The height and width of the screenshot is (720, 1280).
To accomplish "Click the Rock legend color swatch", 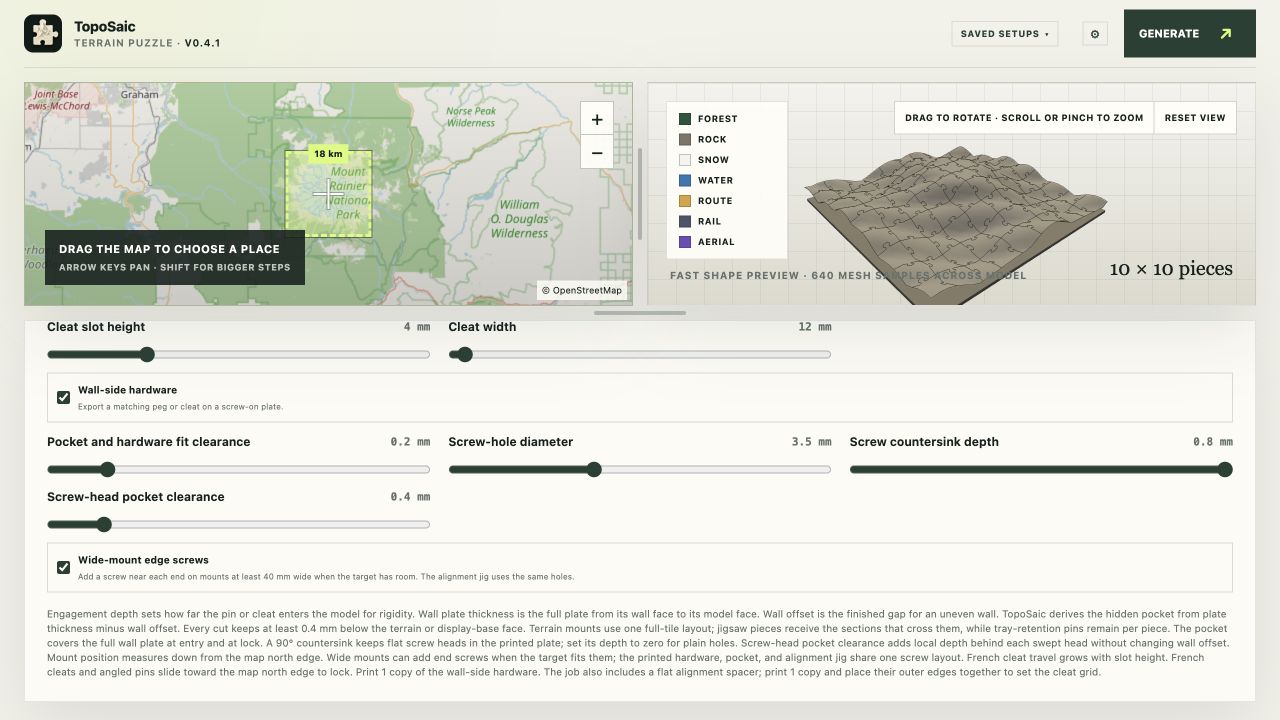I will pyautogui.click(x=685, y=139).
